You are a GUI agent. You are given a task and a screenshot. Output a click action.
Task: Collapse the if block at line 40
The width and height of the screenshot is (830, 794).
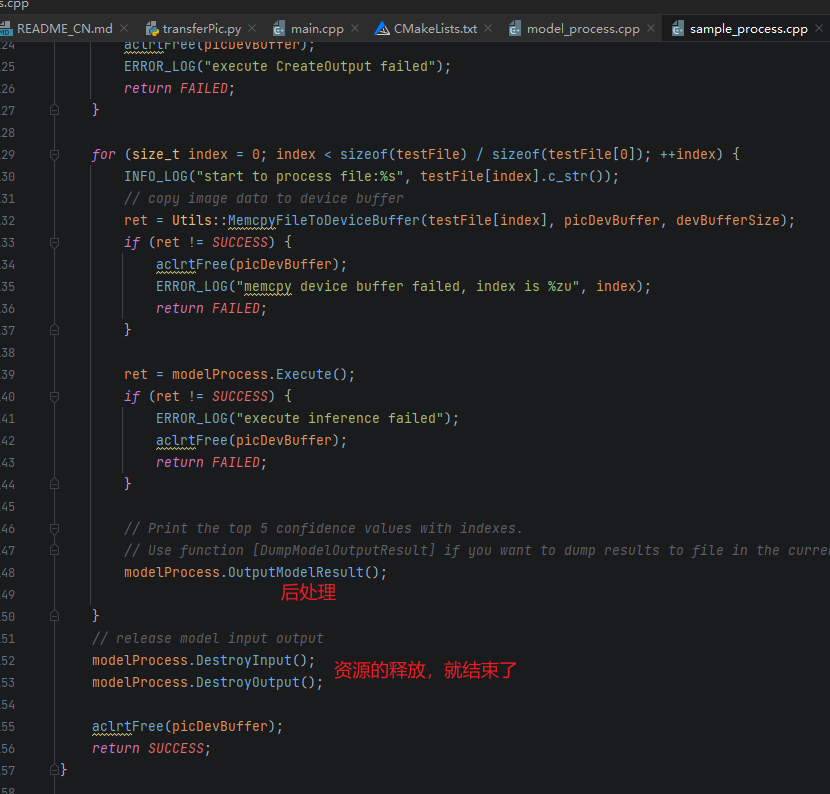54,396
